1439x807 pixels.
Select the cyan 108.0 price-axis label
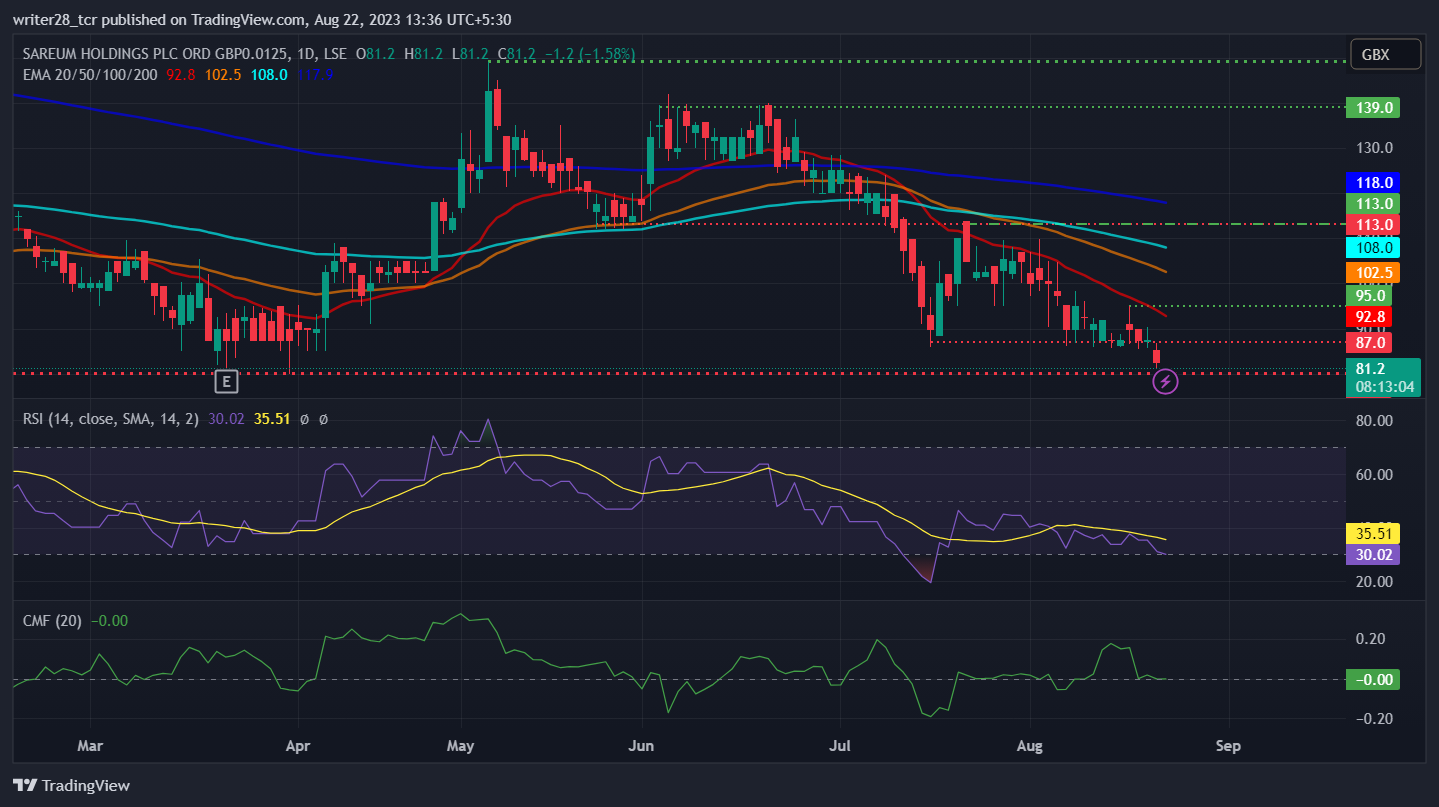click(1372, 247)
